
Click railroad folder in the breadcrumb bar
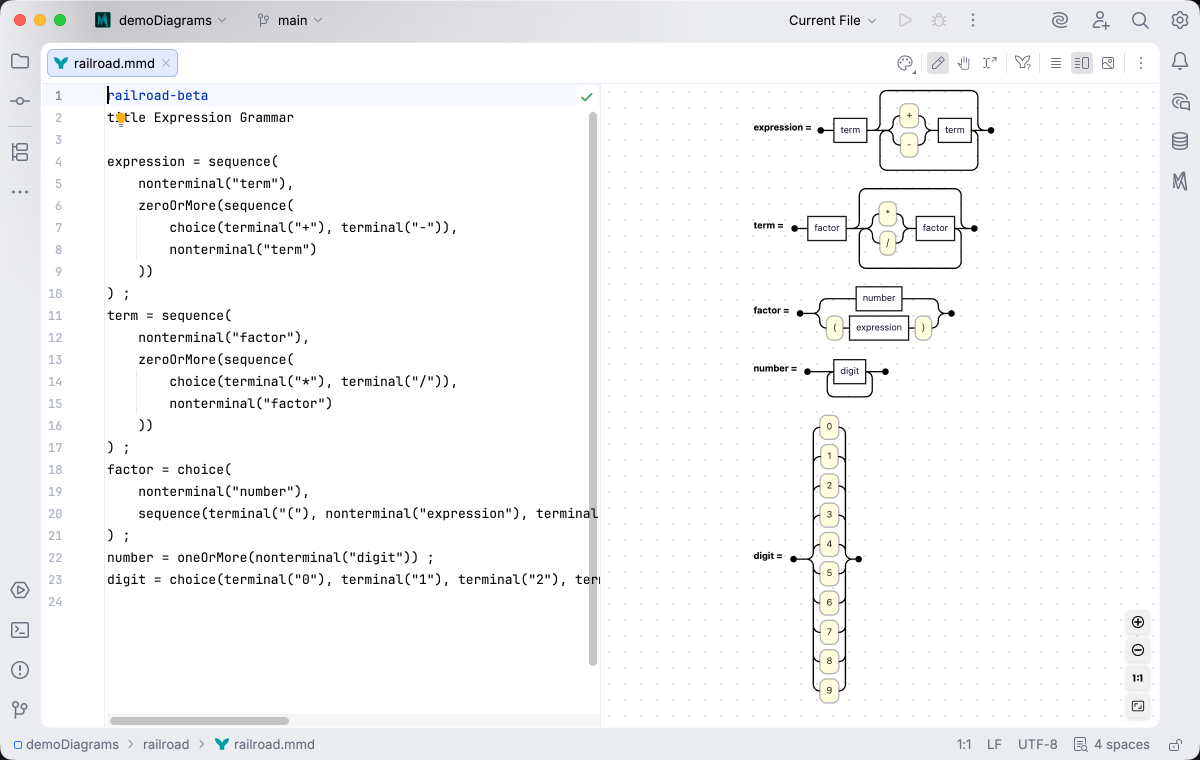tap(166, 744)
